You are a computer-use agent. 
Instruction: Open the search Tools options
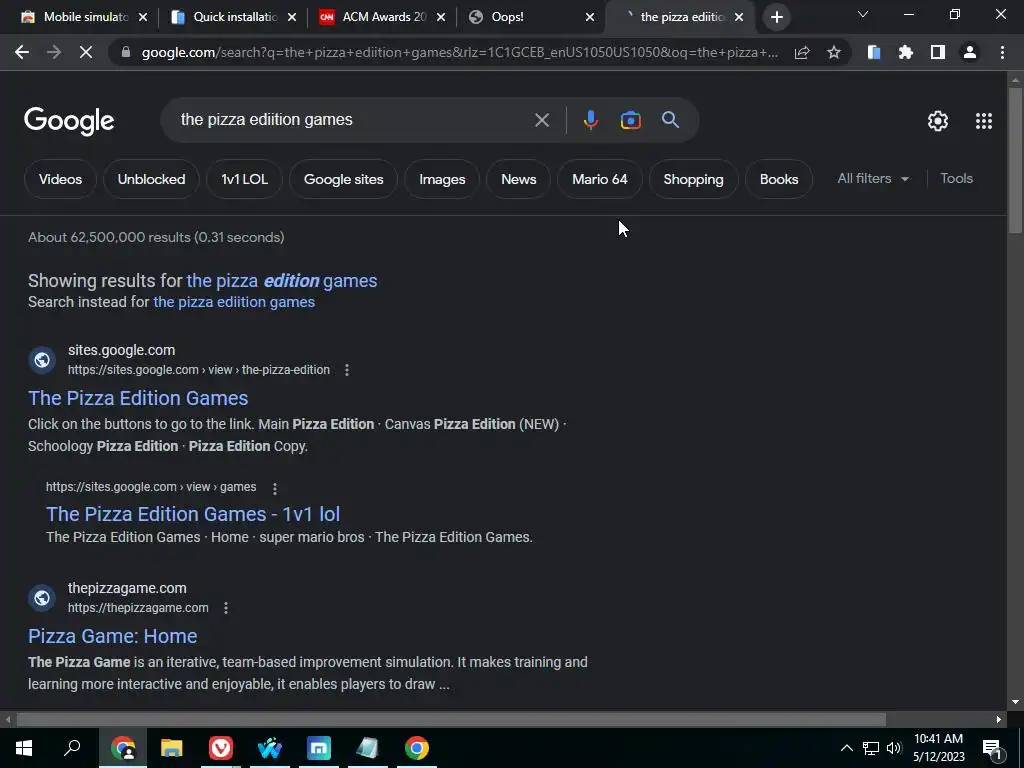956,178
